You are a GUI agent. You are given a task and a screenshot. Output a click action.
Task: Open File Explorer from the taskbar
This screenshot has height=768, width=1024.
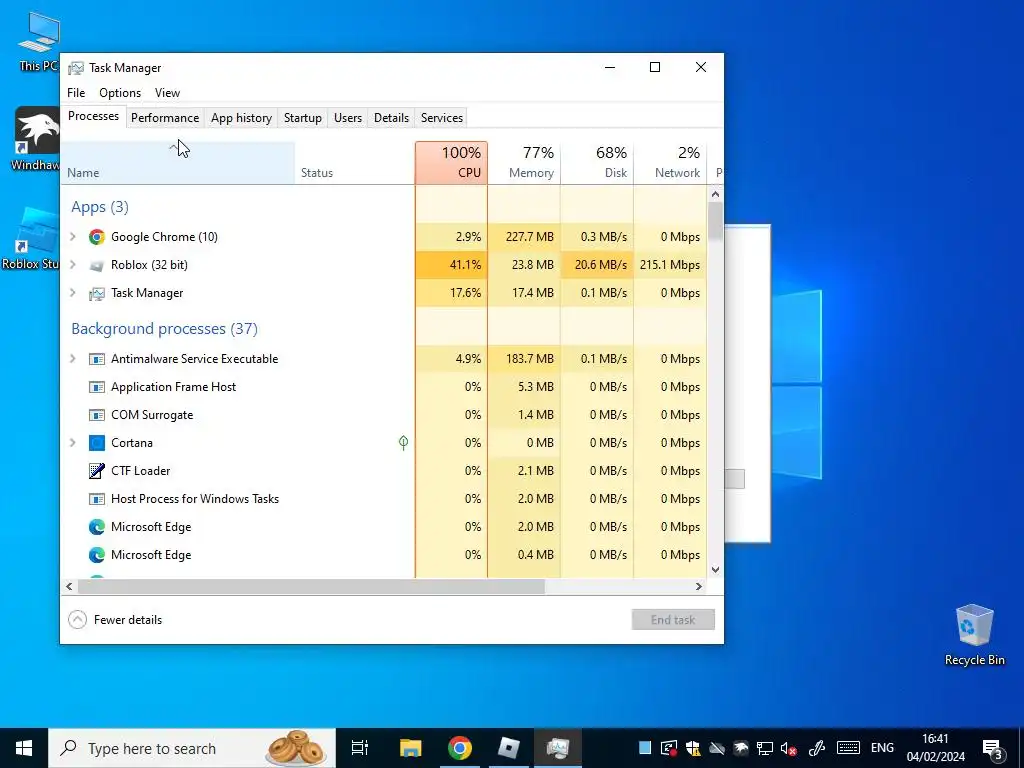[411, 748]
